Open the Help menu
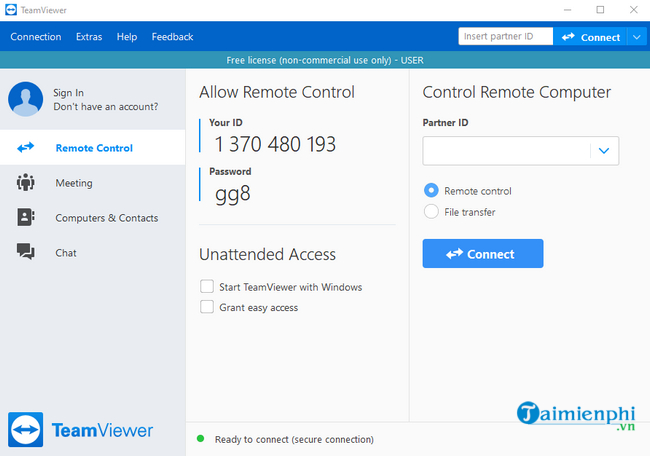 pyautogui.click(x=126, y=37)
